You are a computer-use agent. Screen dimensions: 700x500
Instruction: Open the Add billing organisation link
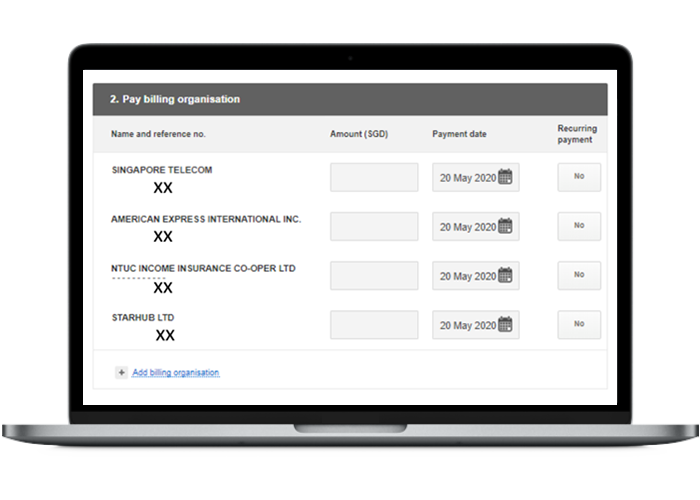176,372
